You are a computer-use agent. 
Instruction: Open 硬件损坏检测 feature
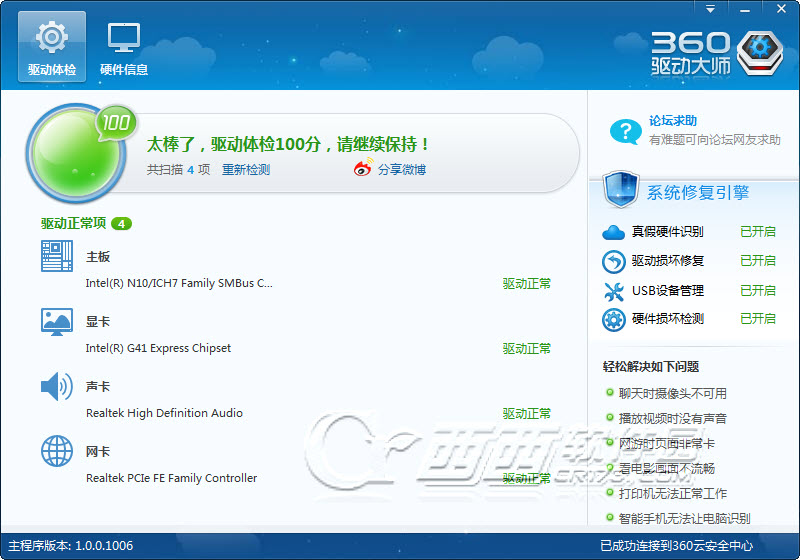[667, 319]
